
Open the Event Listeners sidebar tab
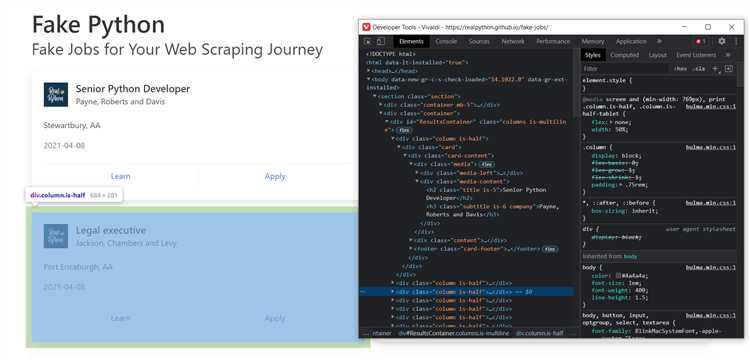tap(696, 55)
